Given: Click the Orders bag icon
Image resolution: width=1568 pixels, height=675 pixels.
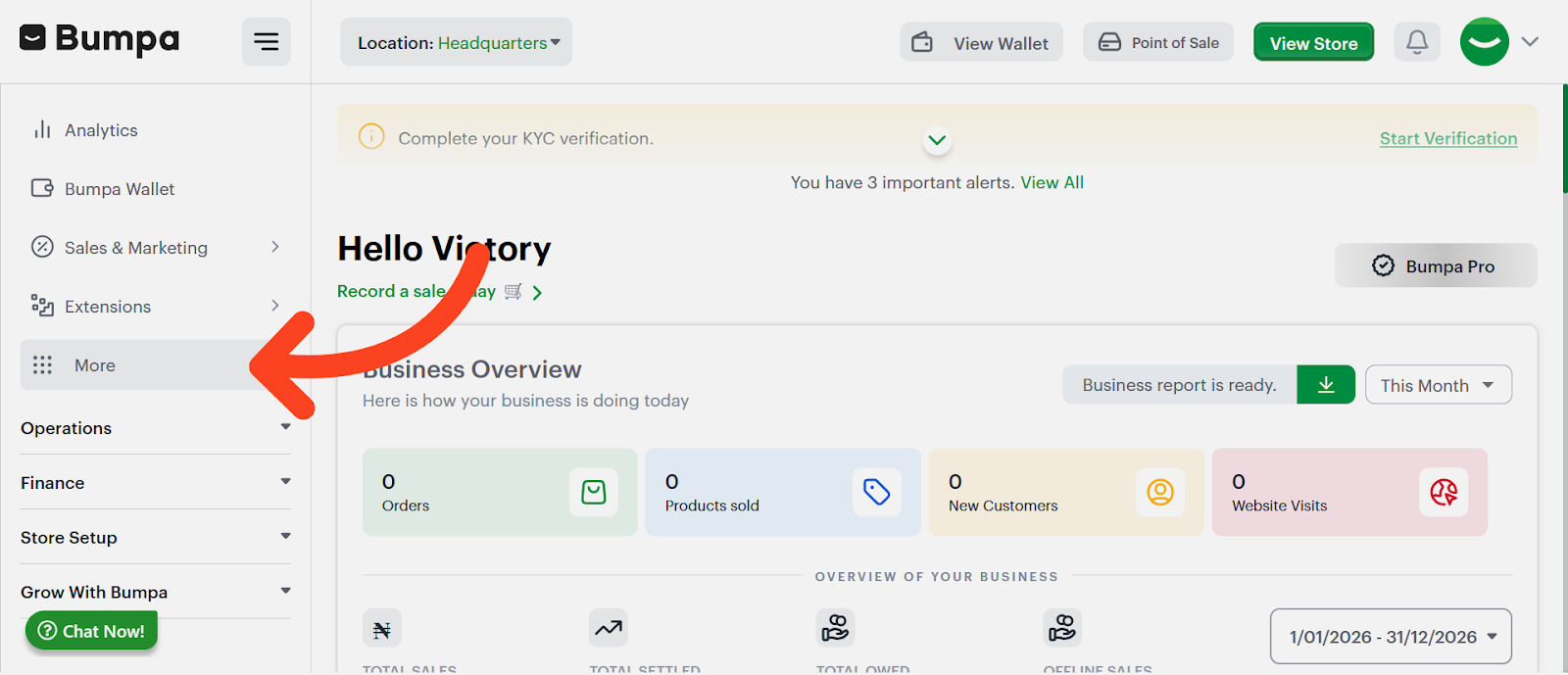Looking at the screenshot, I should tap(594, 492).
